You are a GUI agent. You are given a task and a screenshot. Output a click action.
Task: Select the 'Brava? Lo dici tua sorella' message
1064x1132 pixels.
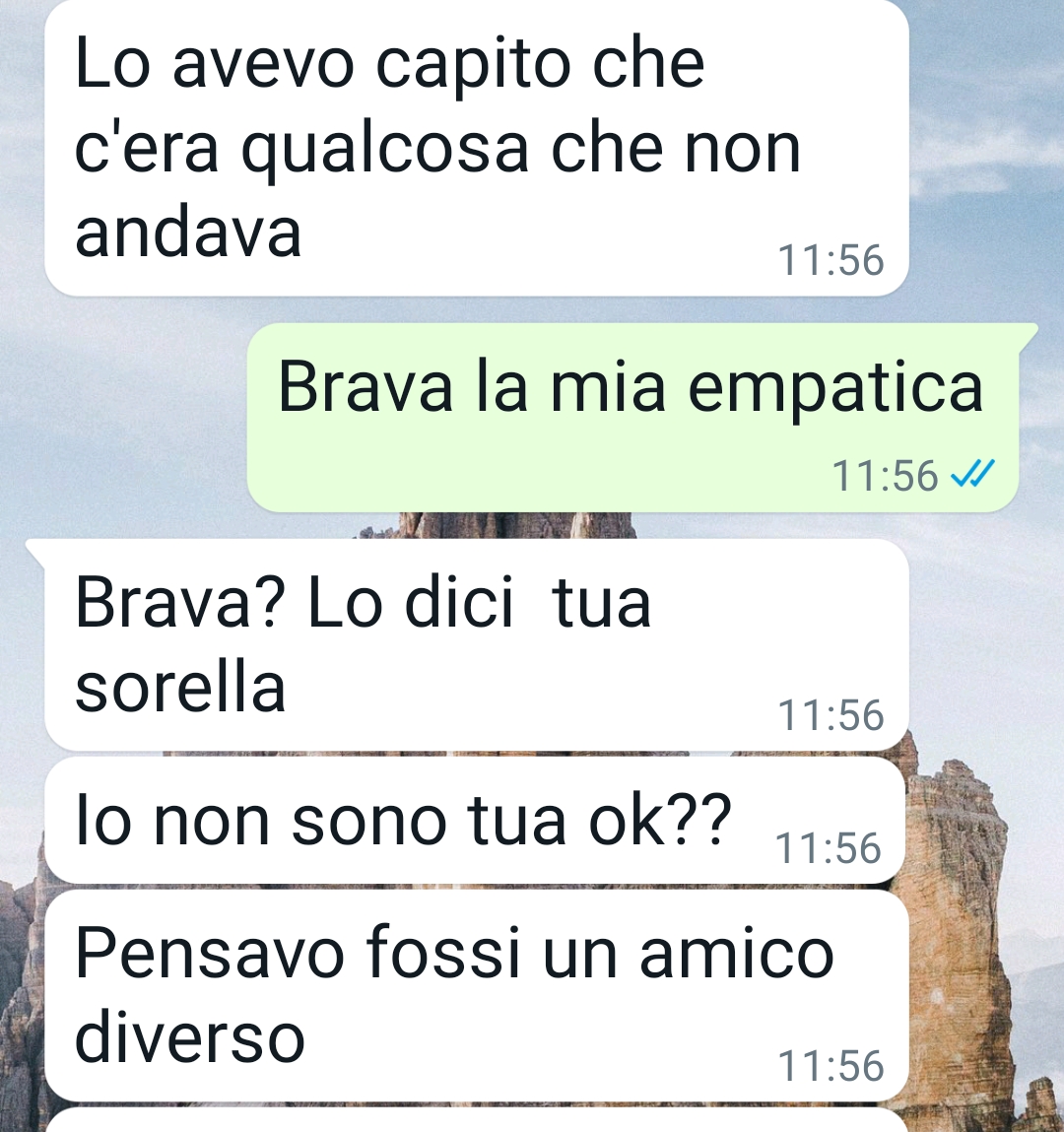click(x=475, y=644)
